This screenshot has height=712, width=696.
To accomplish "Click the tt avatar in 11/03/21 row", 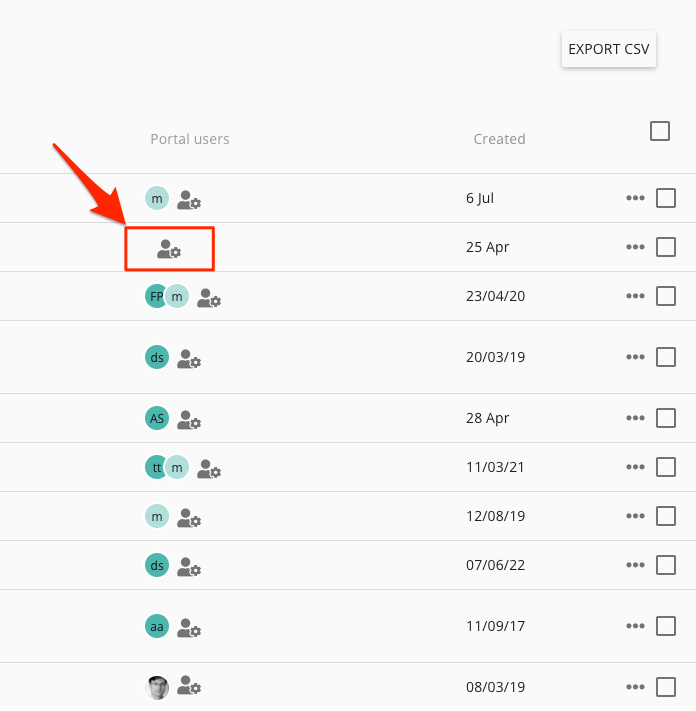I will click(155, 467).
